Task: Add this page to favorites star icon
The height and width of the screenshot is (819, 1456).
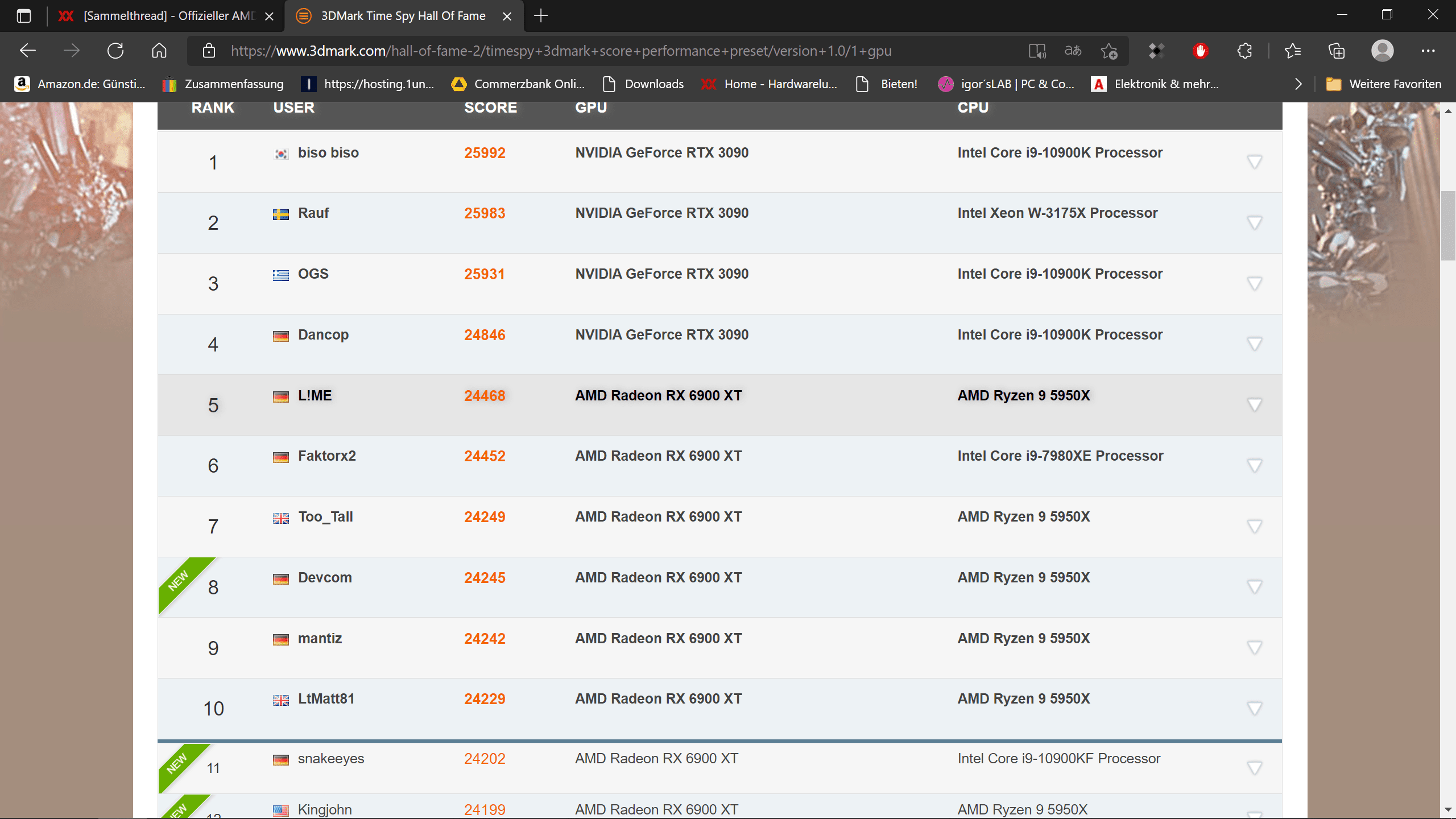Action: click(x=1108, y=51)
